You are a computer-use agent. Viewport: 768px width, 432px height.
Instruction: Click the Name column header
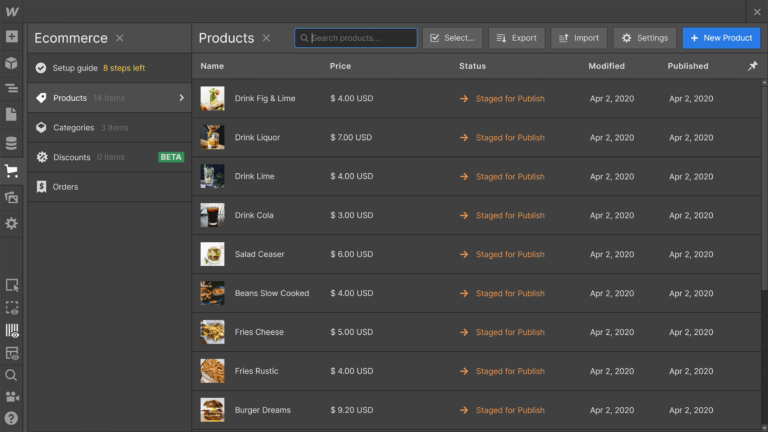(212, 66)
